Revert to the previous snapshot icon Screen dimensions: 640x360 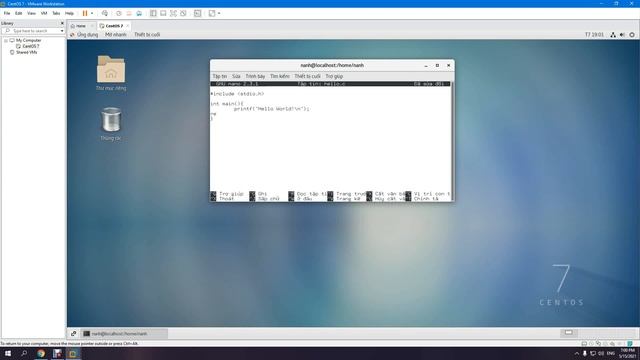[129, 13]
